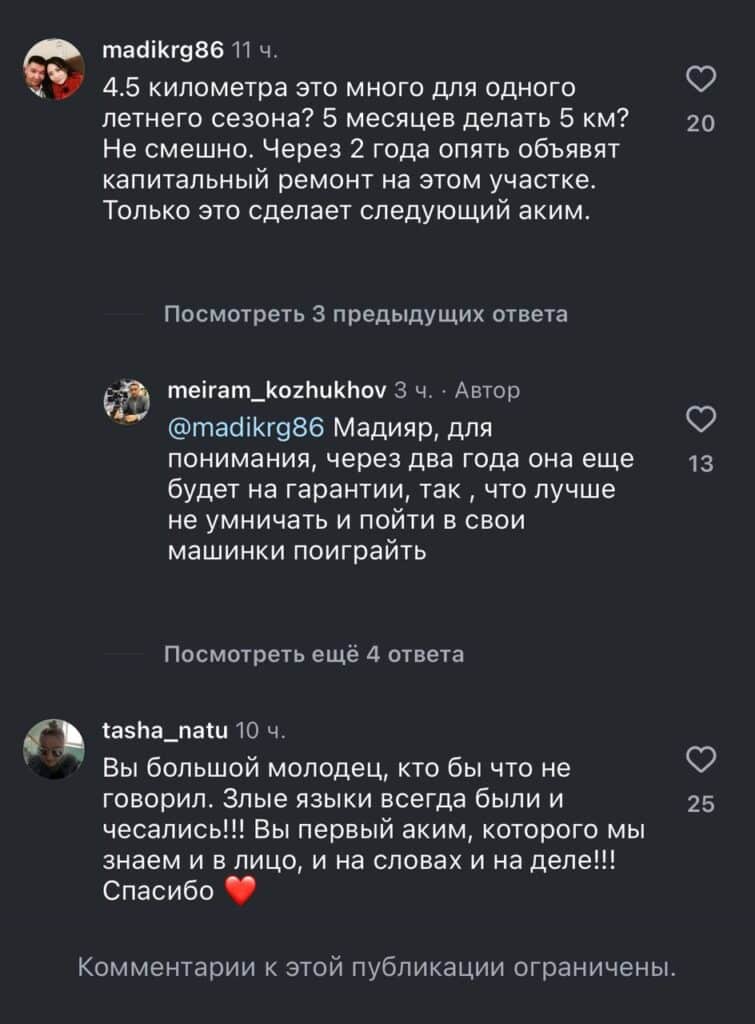Tap the heart on tasha_natu's comment
Image resolution: width=755 pixels, height=1024 pixels.
click(702, 759)
